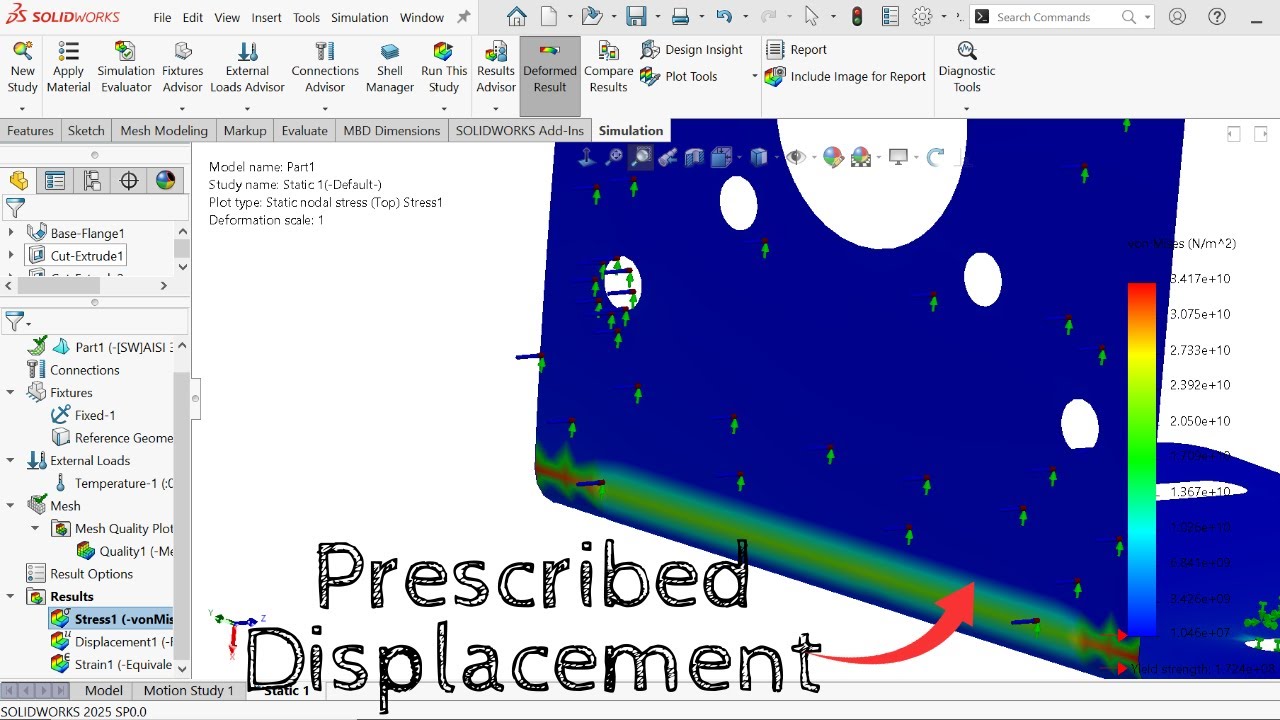Open the Plot Tools dropdown arrow
The width and height of the screenshot is (1280, 720).
[754, 77]
